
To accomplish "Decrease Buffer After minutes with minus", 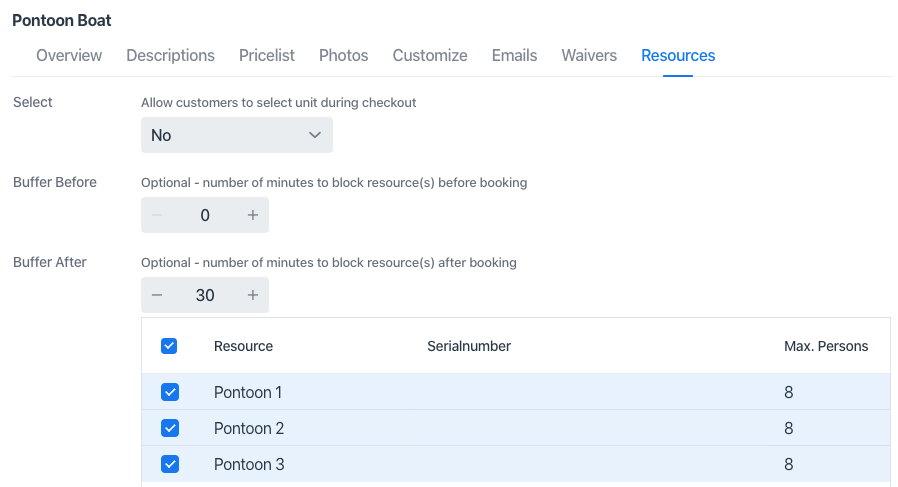I will coord(157,295).
